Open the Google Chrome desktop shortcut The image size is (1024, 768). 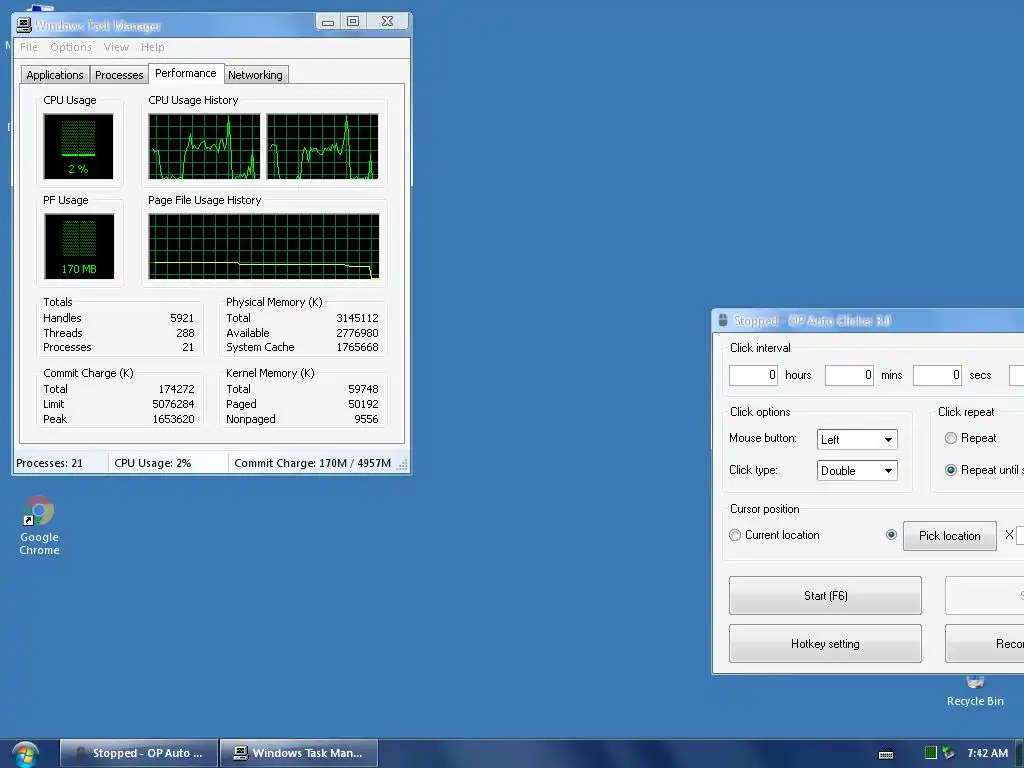pyautogui.click(x=39, y=525)
